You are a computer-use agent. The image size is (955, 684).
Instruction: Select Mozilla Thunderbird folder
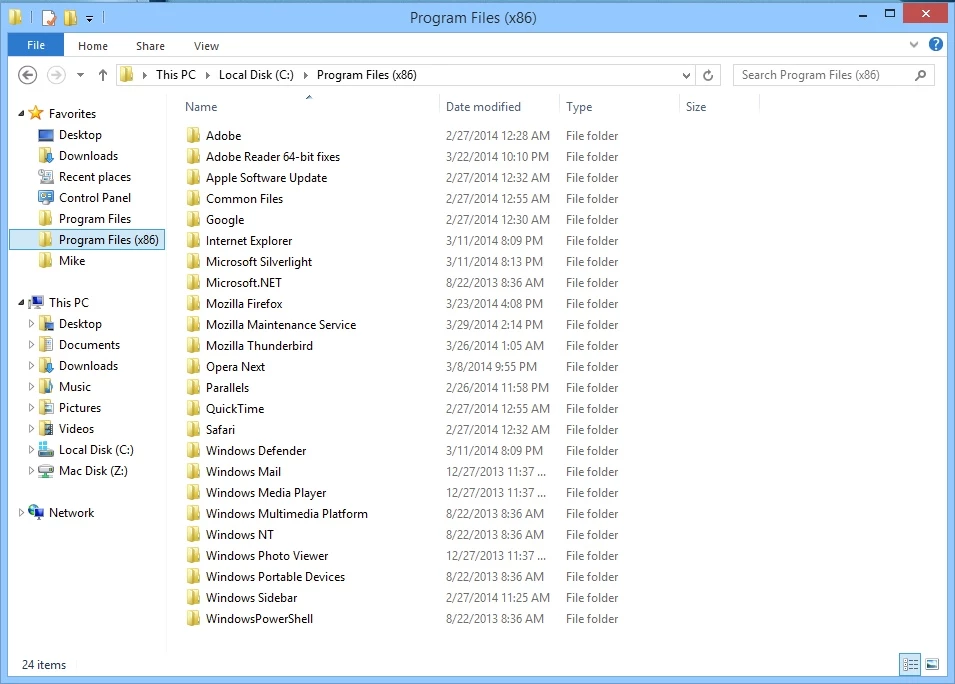coord(259,345)
